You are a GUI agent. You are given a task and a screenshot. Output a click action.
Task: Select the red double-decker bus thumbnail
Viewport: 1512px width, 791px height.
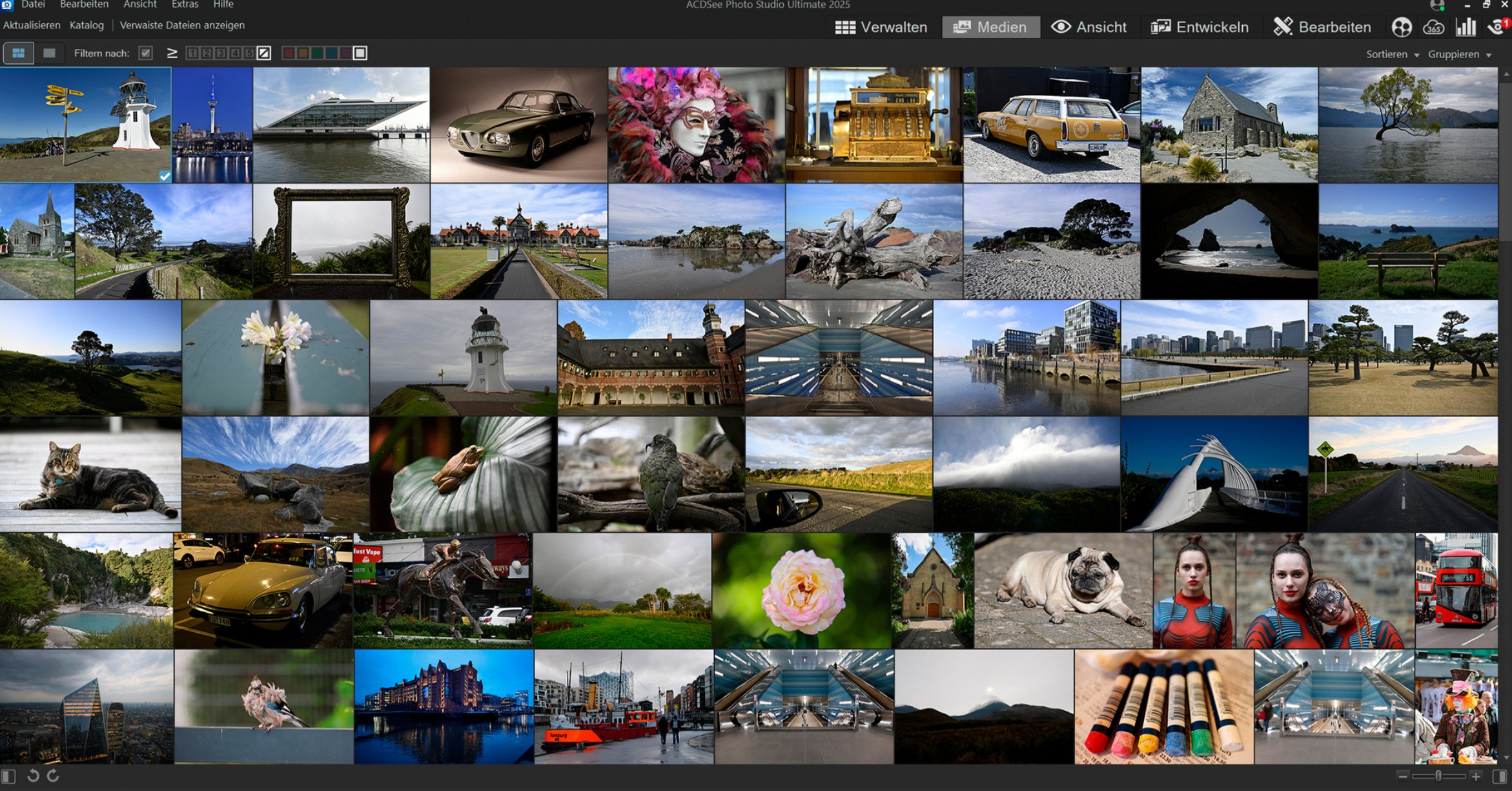(1456, 591)
